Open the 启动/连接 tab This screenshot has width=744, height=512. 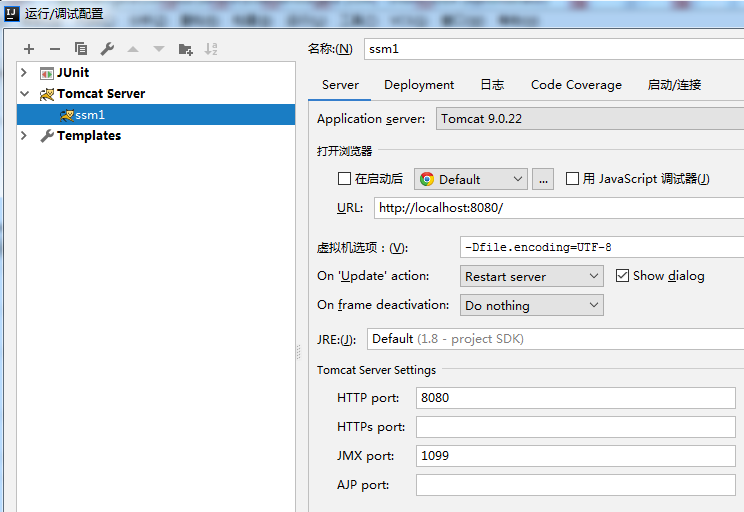[x=674, y=85]
